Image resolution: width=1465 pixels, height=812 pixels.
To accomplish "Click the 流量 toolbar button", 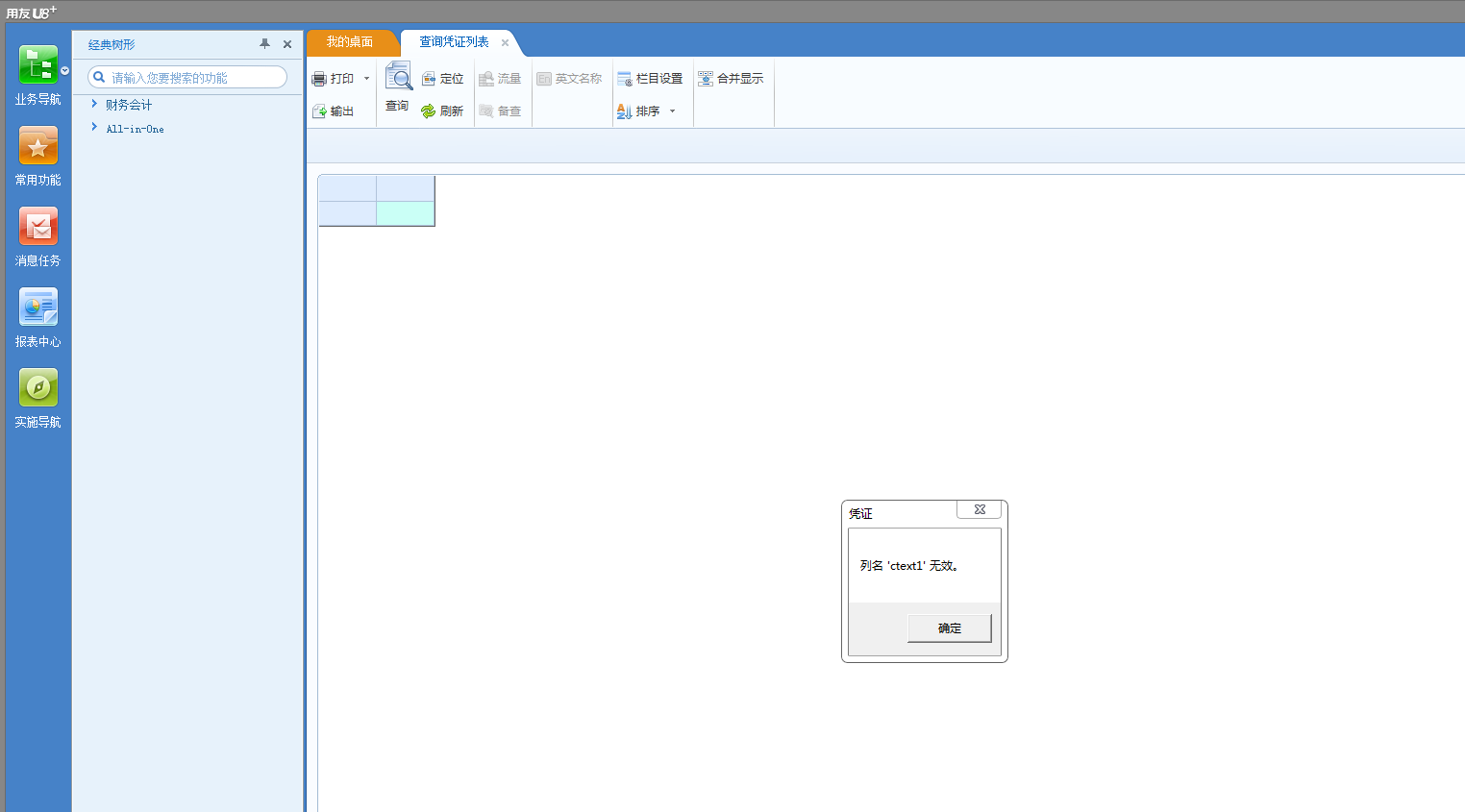I will coord(500,79).
